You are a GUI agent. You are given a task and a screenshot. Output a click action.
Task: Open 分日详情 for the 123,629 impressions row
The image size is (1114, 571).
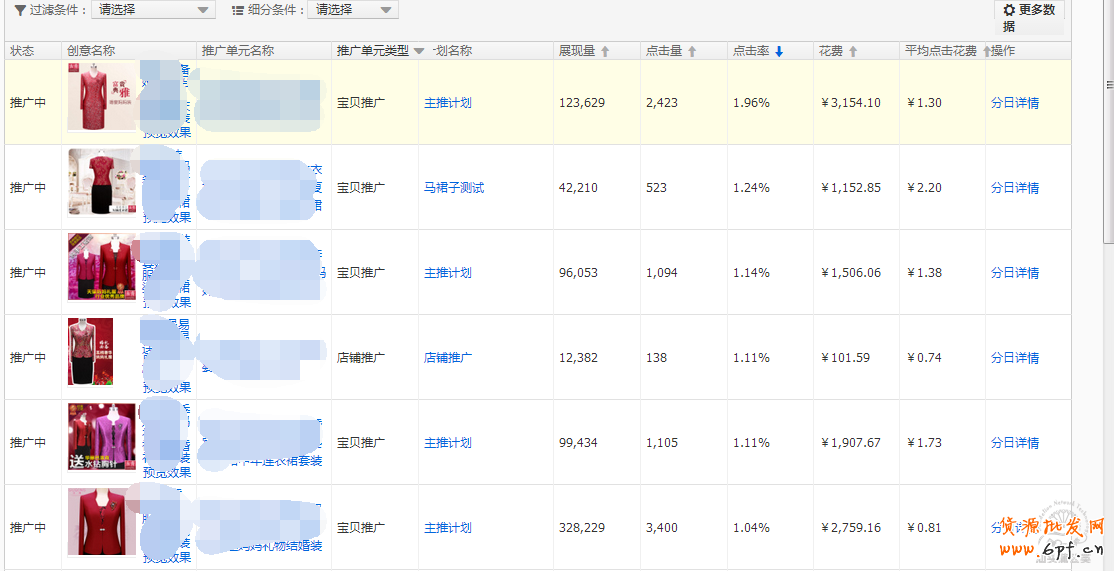pyautogui.click(x=1015, y=103)
